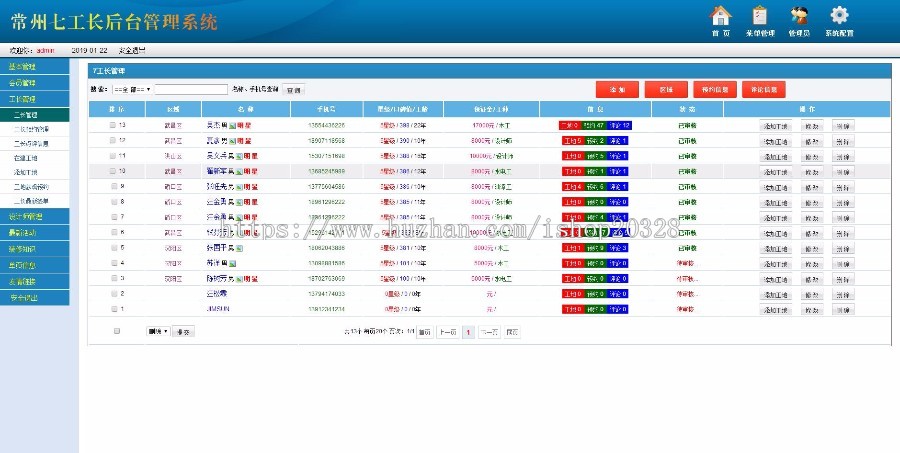900x453 pixels.
Task: Expand the 单页信息 sidebar section
Action: [x=34, y=265]
